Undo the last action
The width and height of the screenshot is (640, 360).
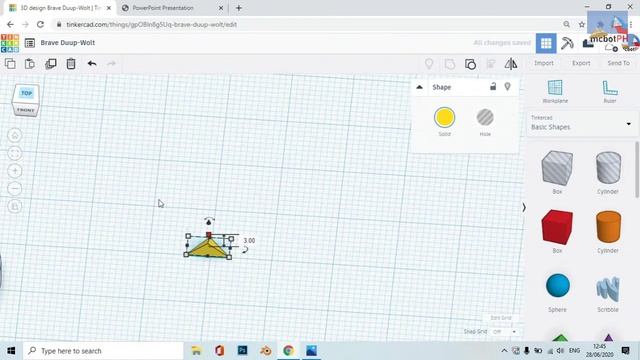point(92,63)
